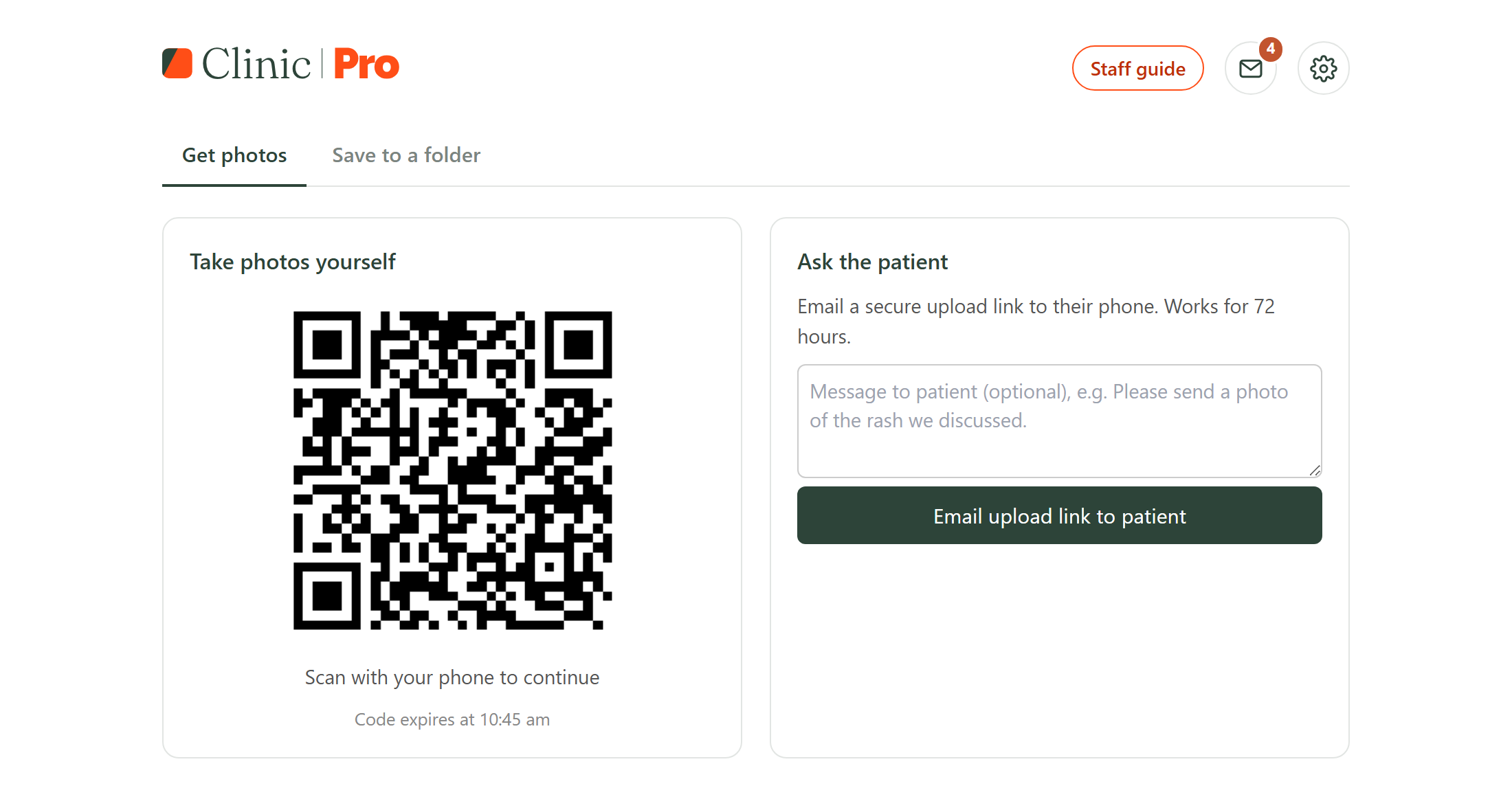Click the orange "Pro" text in the logo
Image resolution: width=1512 pixels, height=799 pixels.
pos(366,65)
